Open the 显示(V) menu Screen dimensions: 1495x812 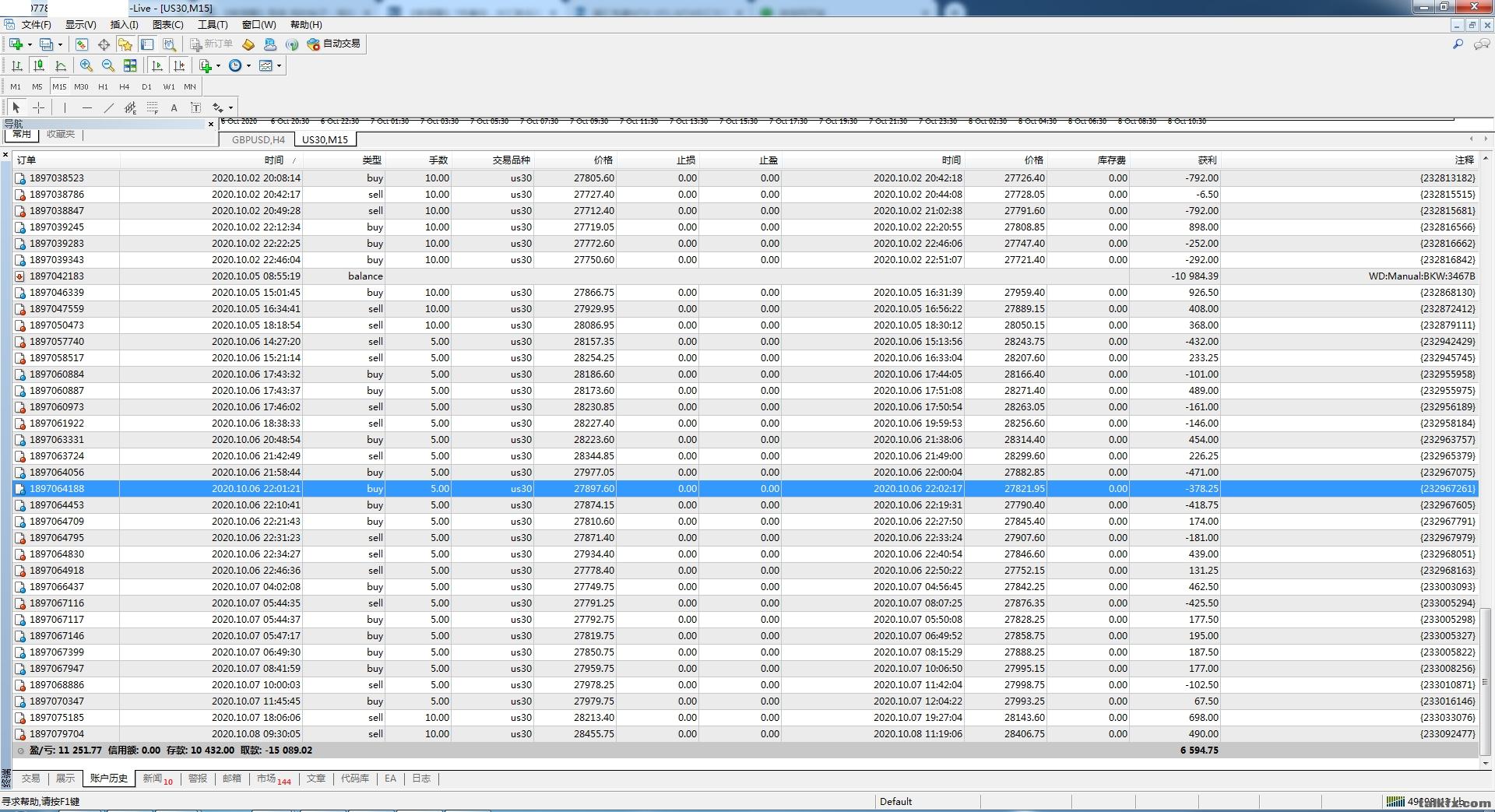click(80, 25)
